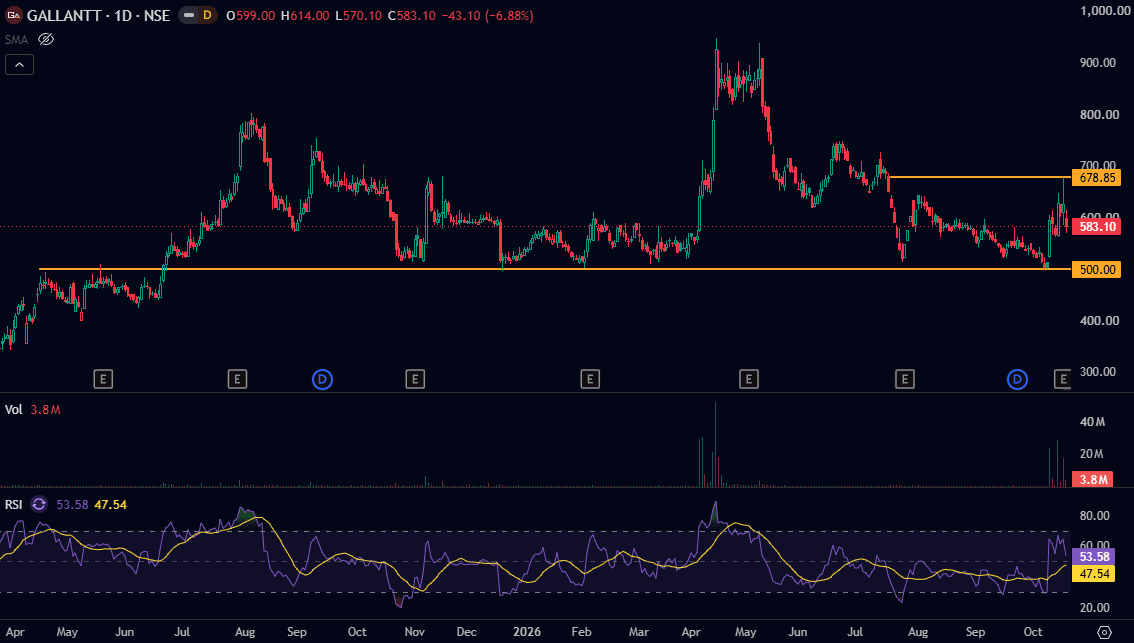
Task: Show the hidden SMA indicator via eye icon
Action: point(46,39)
